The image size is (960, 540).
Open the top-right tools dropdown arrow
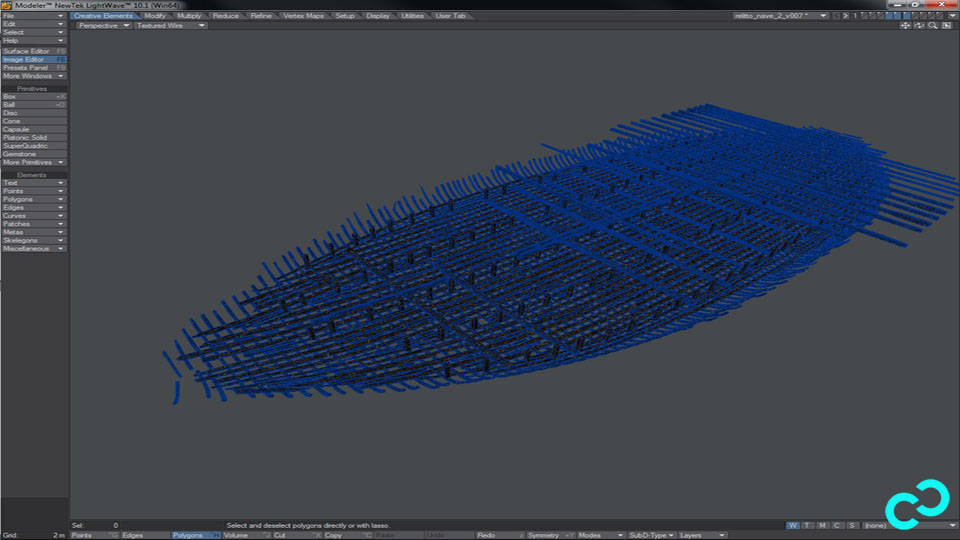click(x=953, y=16)
